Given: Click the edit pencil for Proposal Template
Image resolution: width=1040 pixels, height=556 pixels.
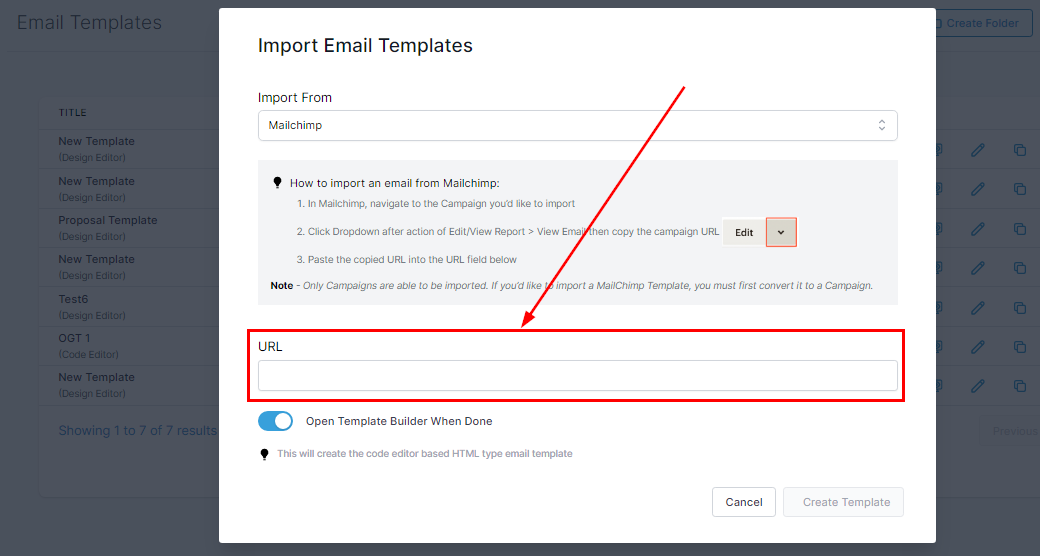Looking at the screenshot, I should (x=978, y=229).
